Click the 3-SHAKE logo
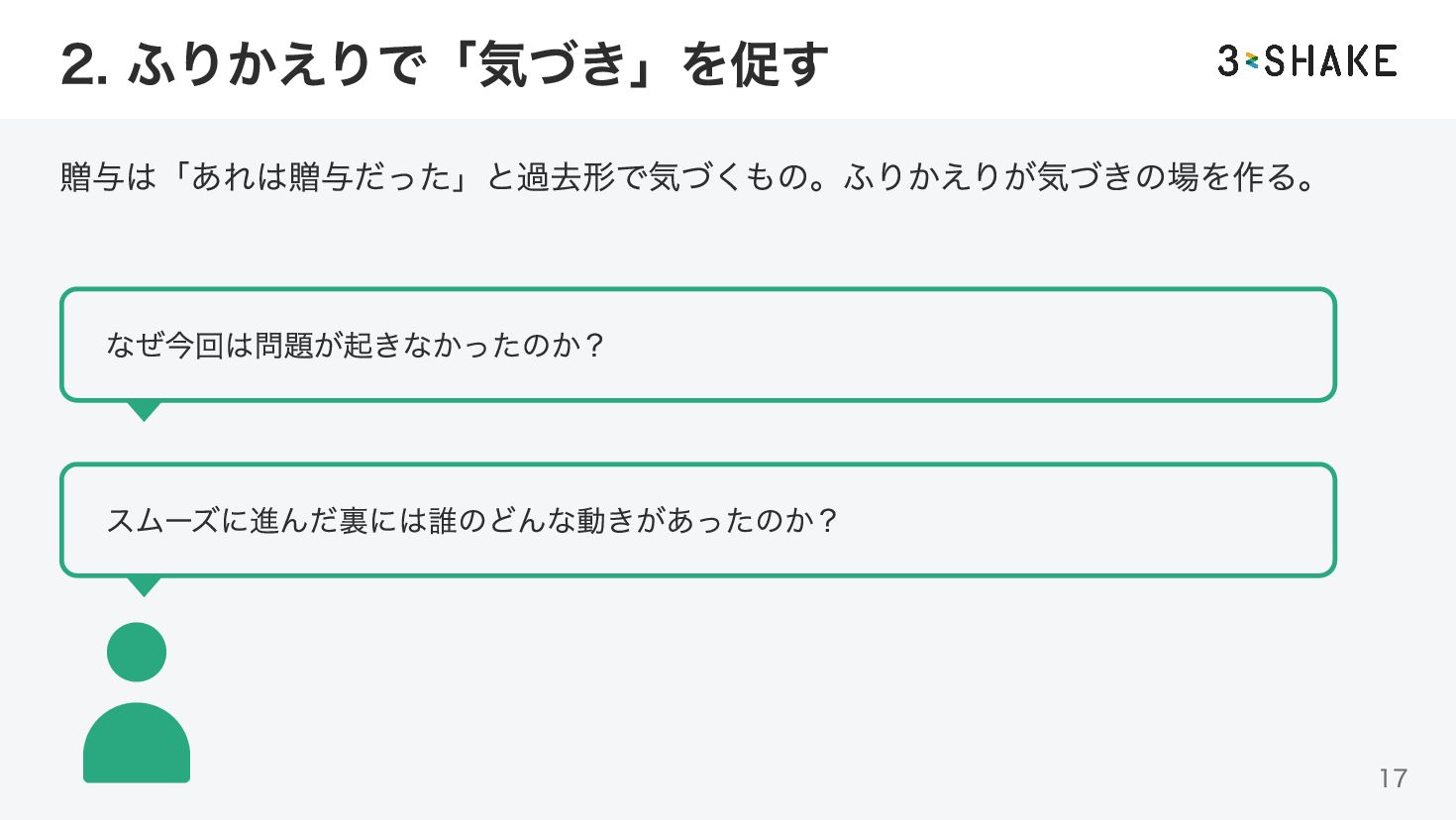This screenshot has width=1456, height=820. (x=1307, y=61)
